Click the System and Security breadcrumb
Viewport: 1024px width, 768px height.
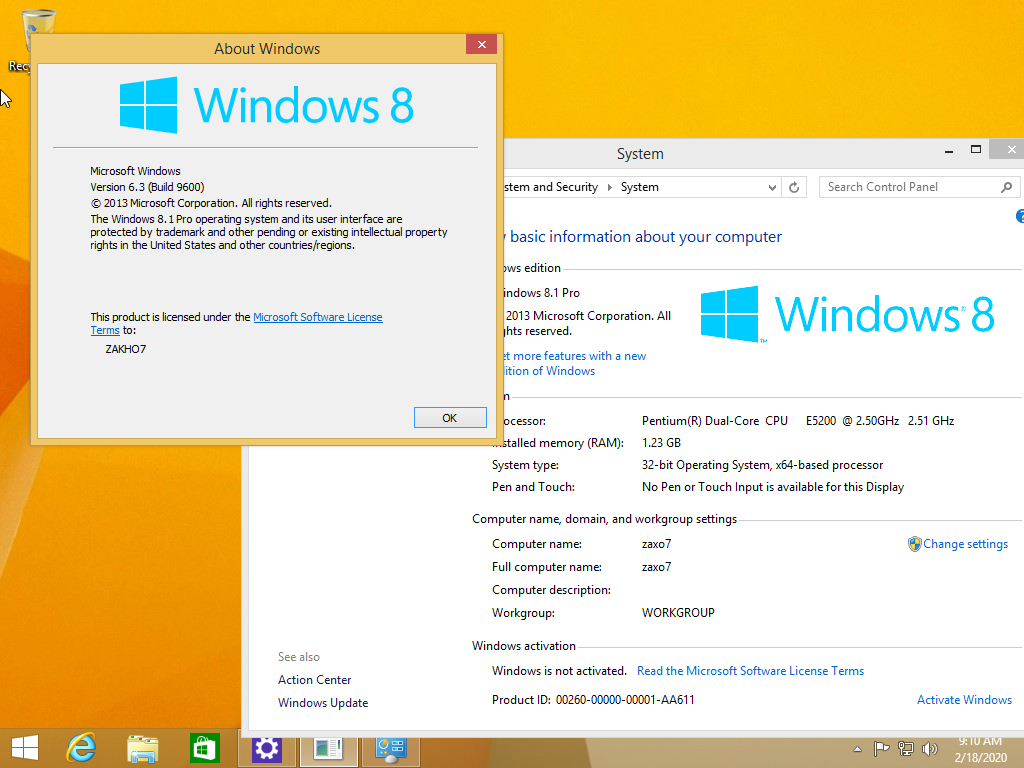click(551, 187)
